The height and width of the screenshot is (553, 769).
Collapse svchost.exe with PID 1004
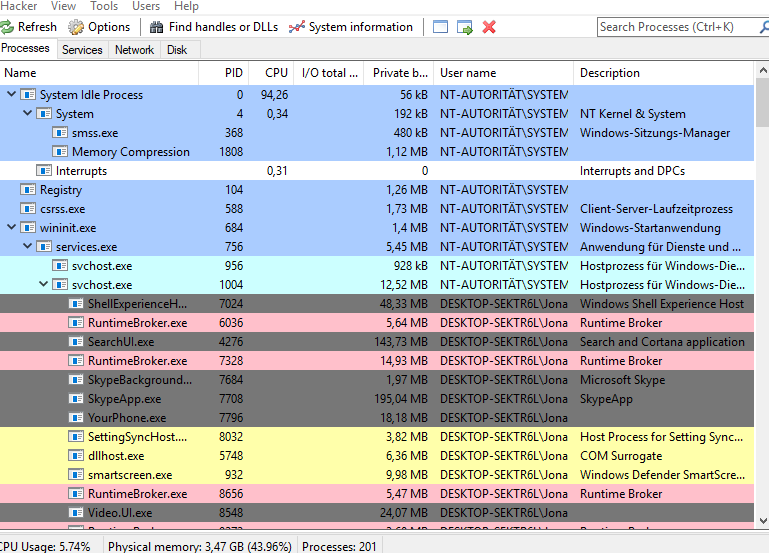pos(44,285)
